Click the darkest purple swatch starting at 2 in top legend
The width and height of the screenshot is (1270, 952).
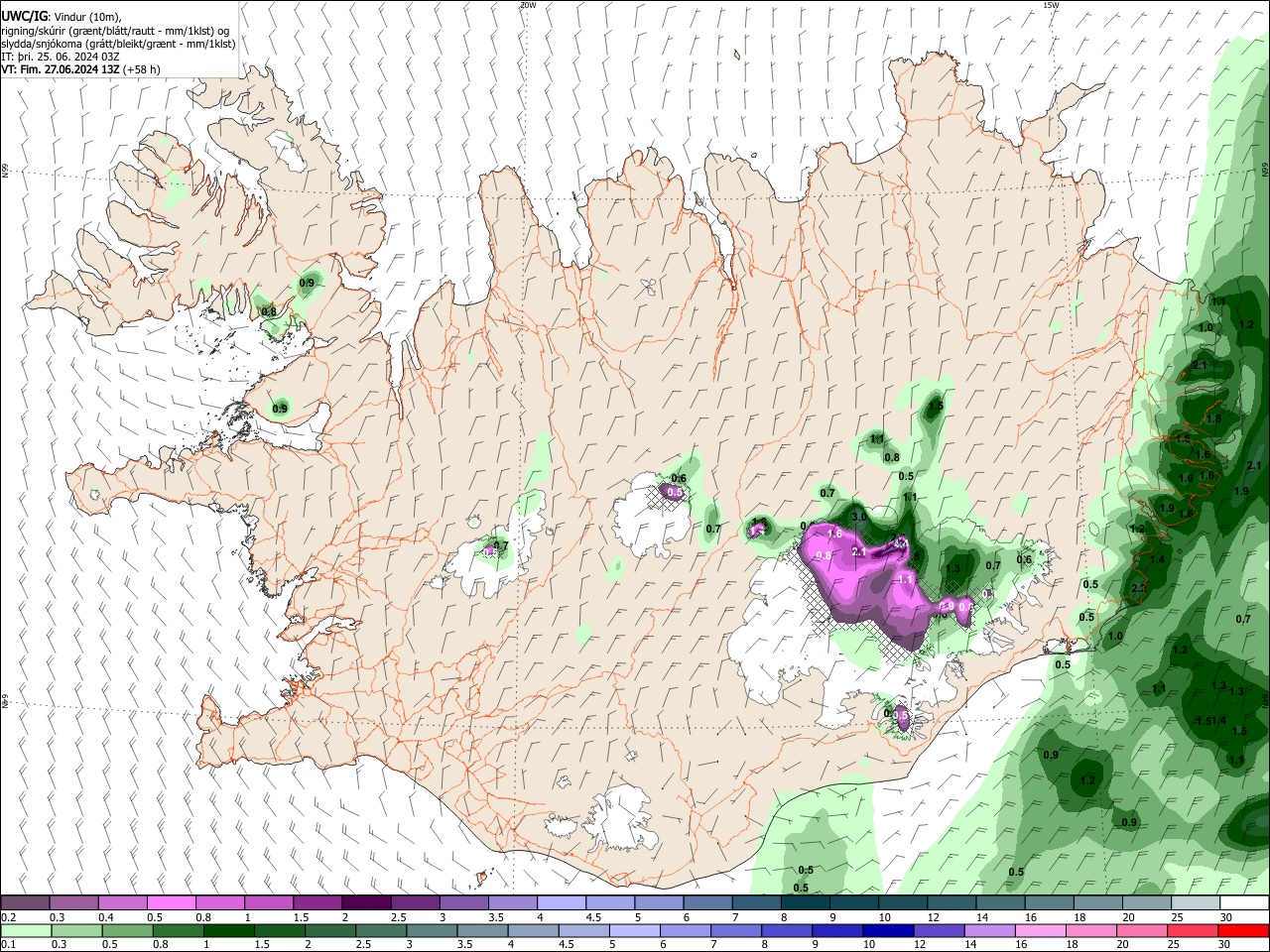(x=366, y=902)
